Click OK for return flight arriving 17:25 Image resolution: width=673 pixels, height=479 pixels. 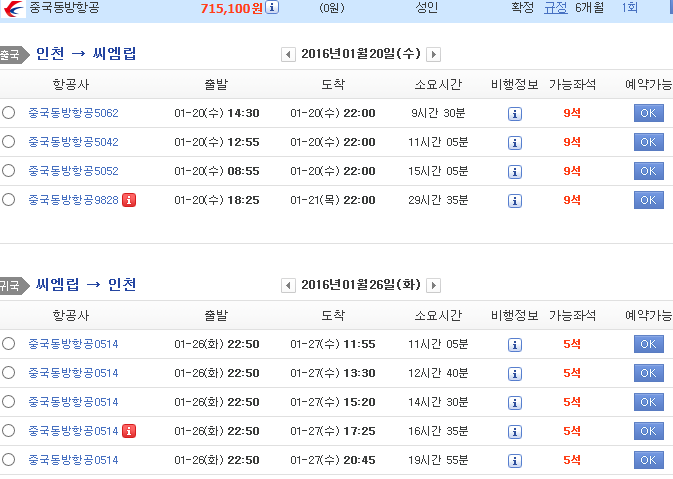coord(649,431)
